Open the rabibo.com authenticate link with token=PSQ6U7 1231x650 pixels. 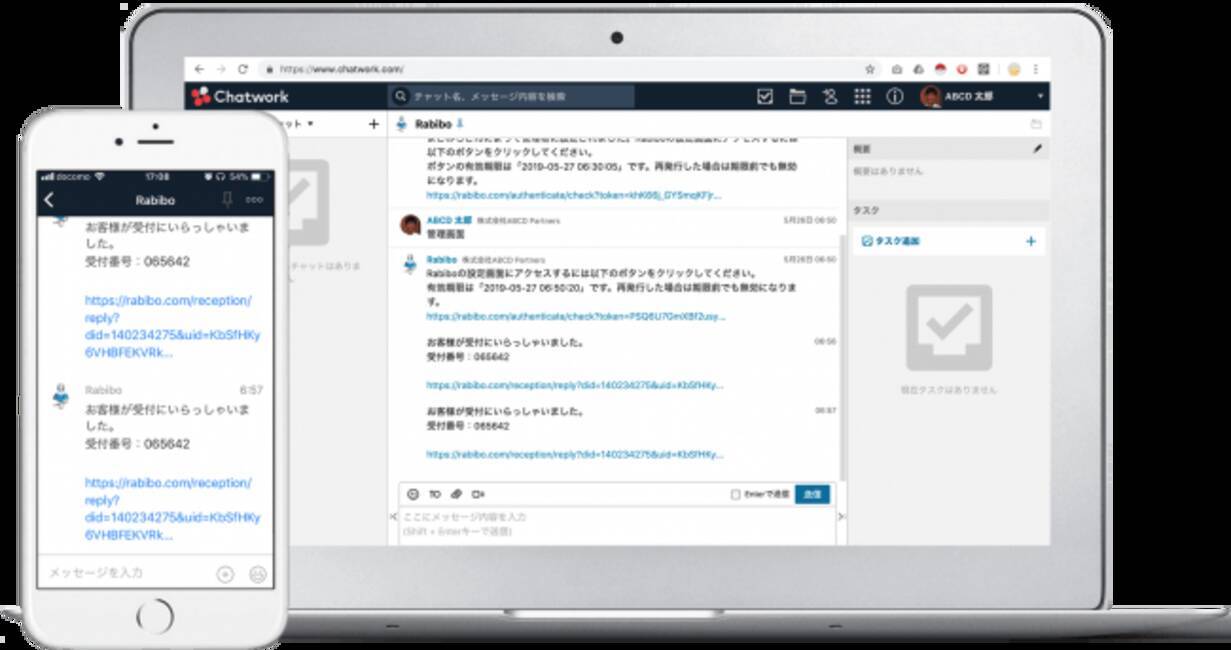(574, 317)
